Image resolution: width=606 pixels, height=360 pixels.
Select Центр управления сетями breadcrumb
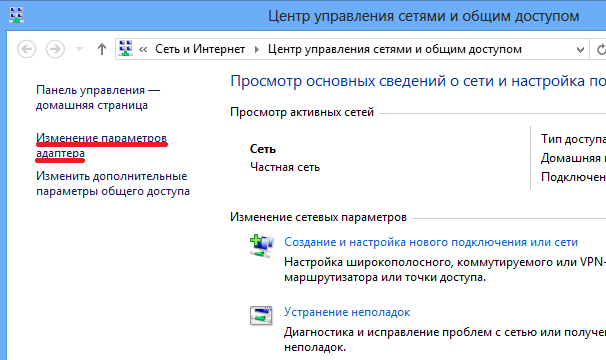click(x=395, y=49)
